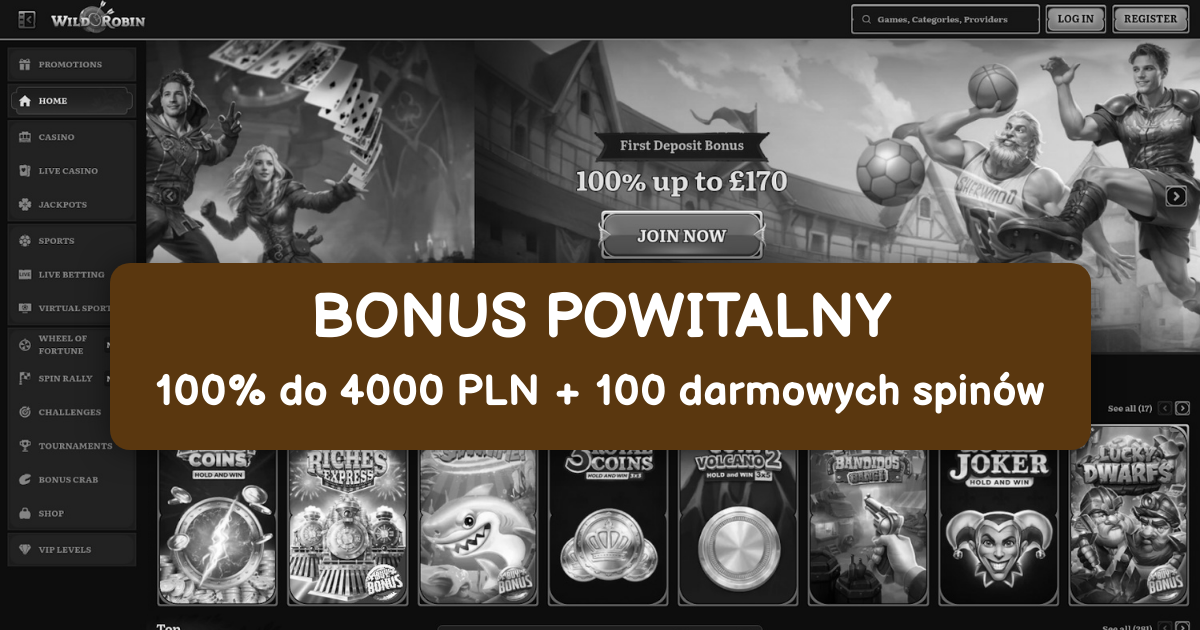Screen dimensions: 1200x630
Task: Click the Tournaments trophy icon
Action: pyautogui.click(x=25, y=446)
